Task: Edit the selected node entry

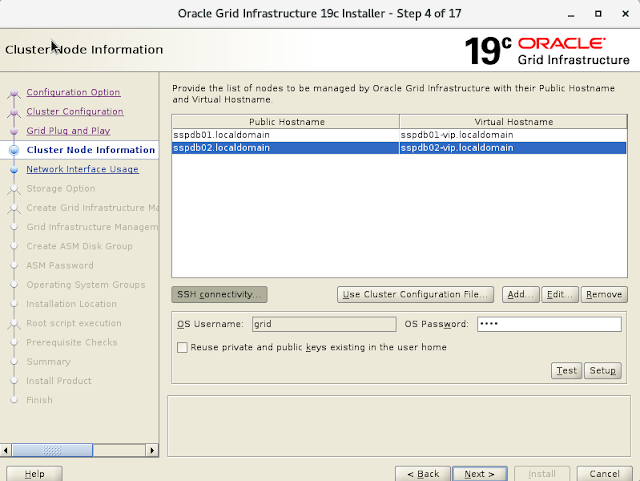Action: [x=560, y=294]
